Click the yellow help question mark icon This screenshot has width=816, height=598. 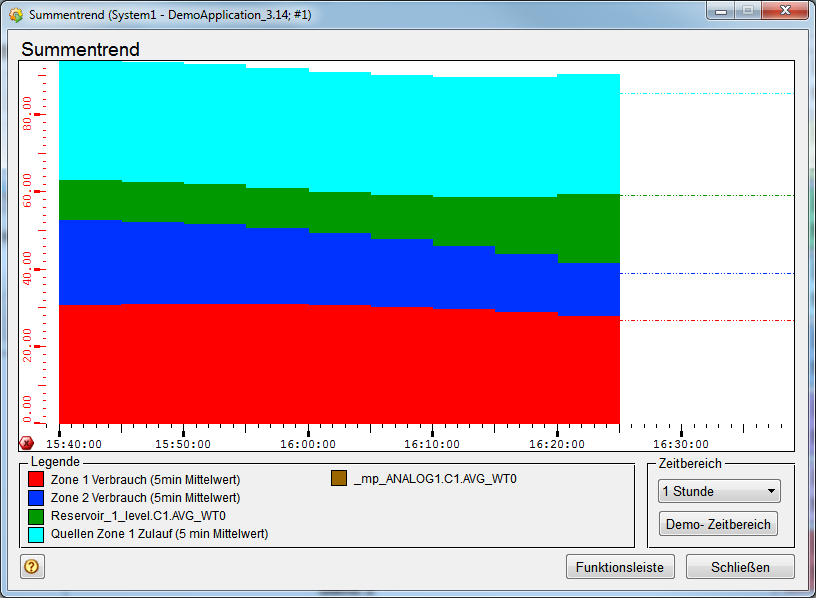pos(32,566)
